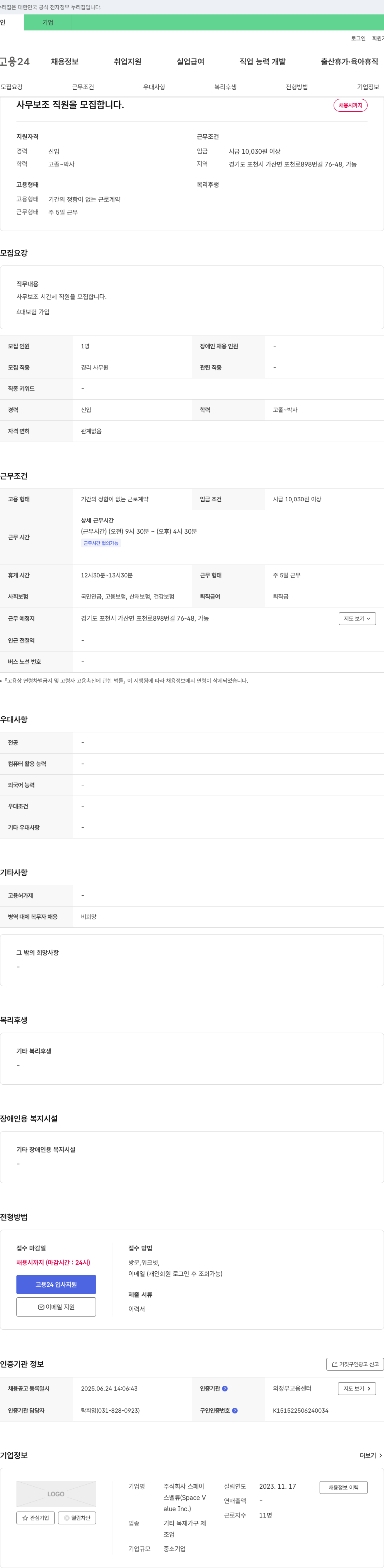Click the 채용시까지 badge
Screen dimensions: 384x1568
(x=350, y=105)
